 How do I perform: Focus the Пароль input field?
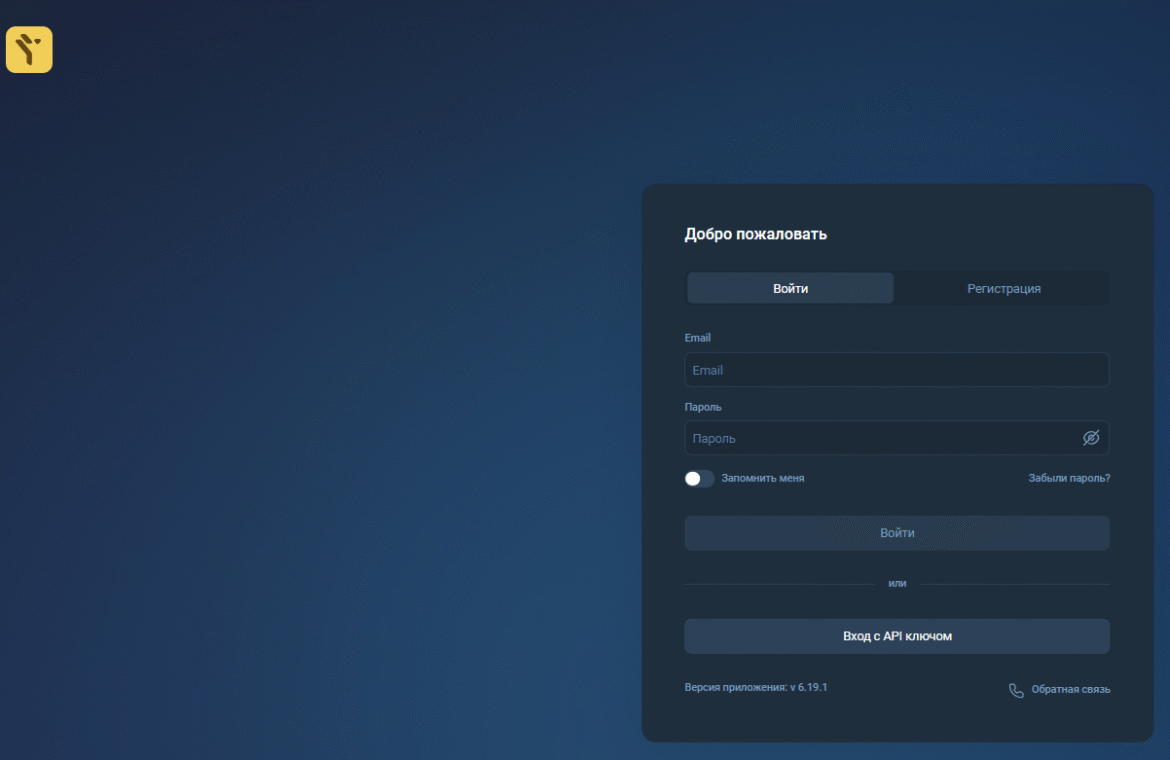880,438
